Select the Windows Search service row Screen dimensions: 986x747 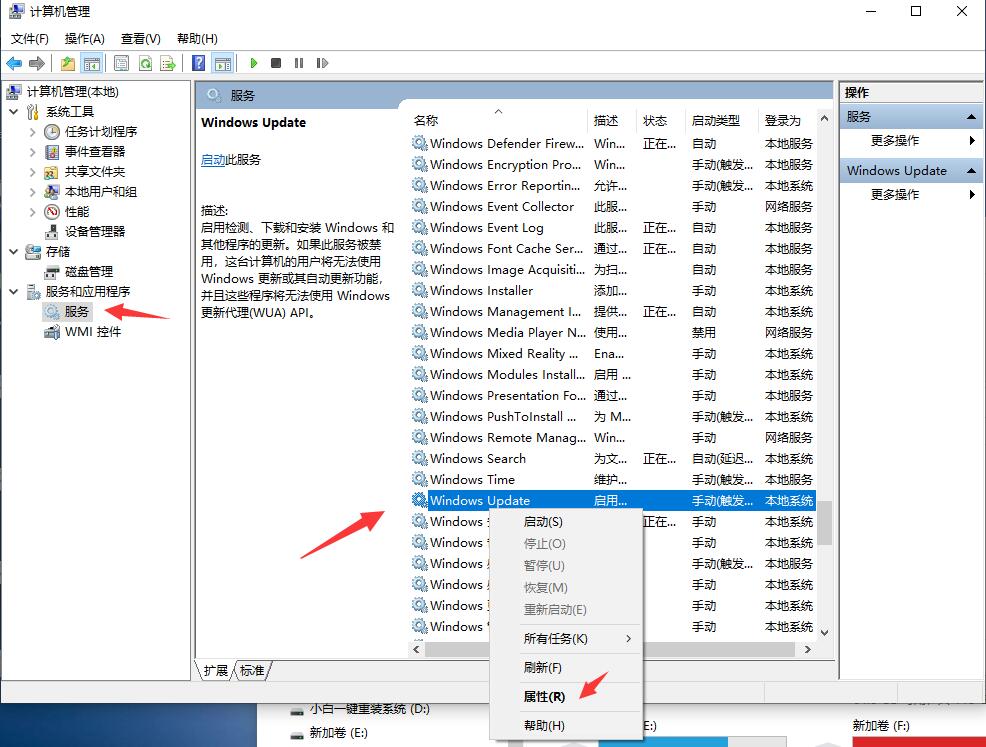pyautogui.click(x=613, y=459)
